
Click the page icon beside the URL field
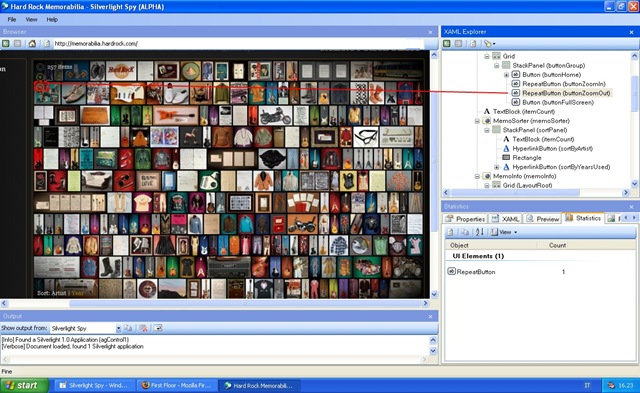click(x=47, y=43)
